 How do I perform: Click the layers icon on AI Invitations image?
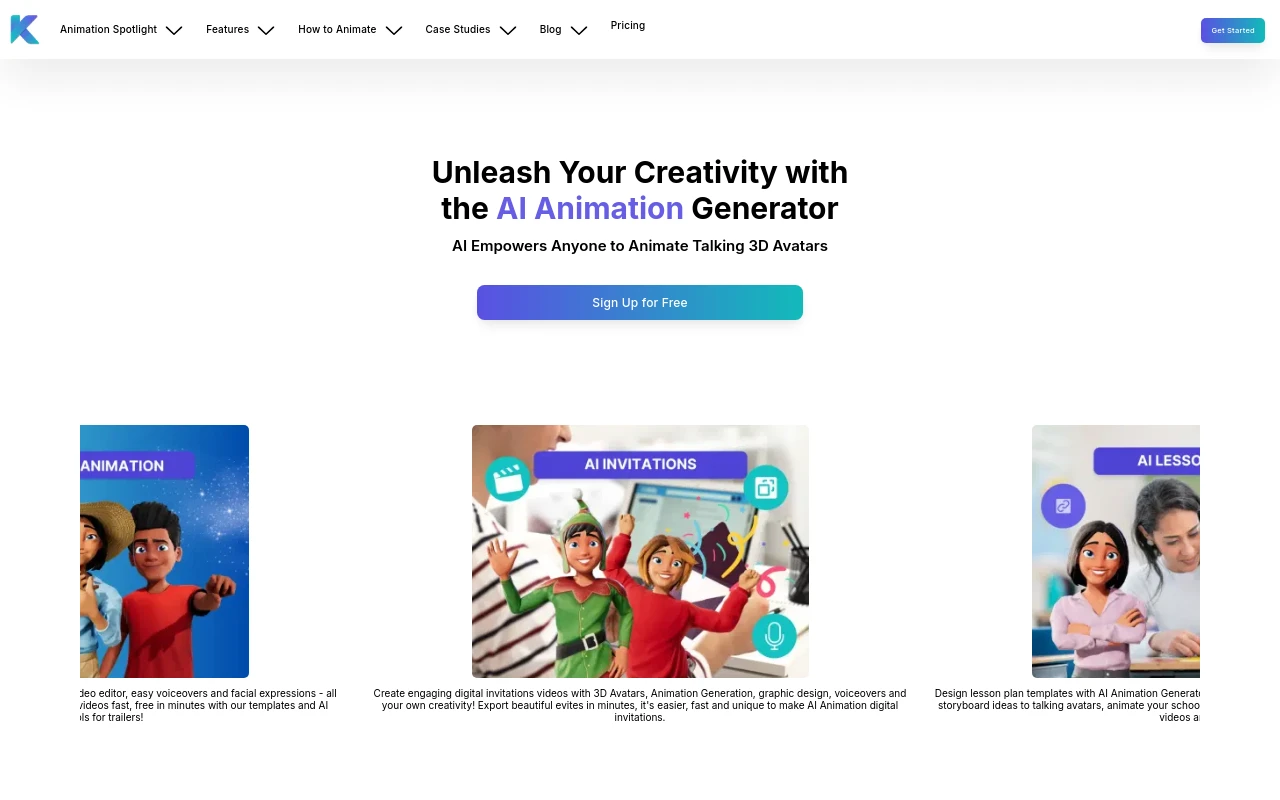[766, 487]
